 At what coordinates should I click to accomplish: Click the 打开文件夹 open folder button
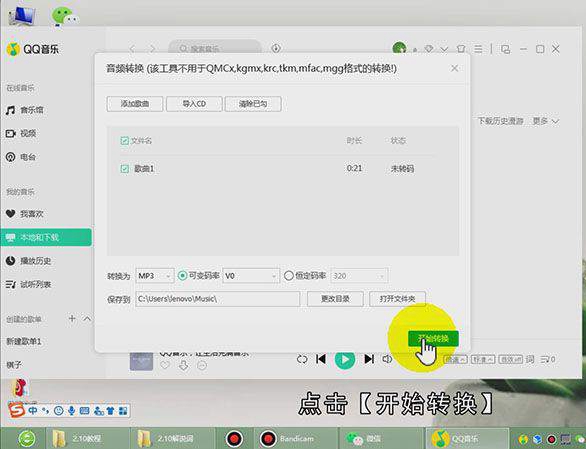pos(397,299)
